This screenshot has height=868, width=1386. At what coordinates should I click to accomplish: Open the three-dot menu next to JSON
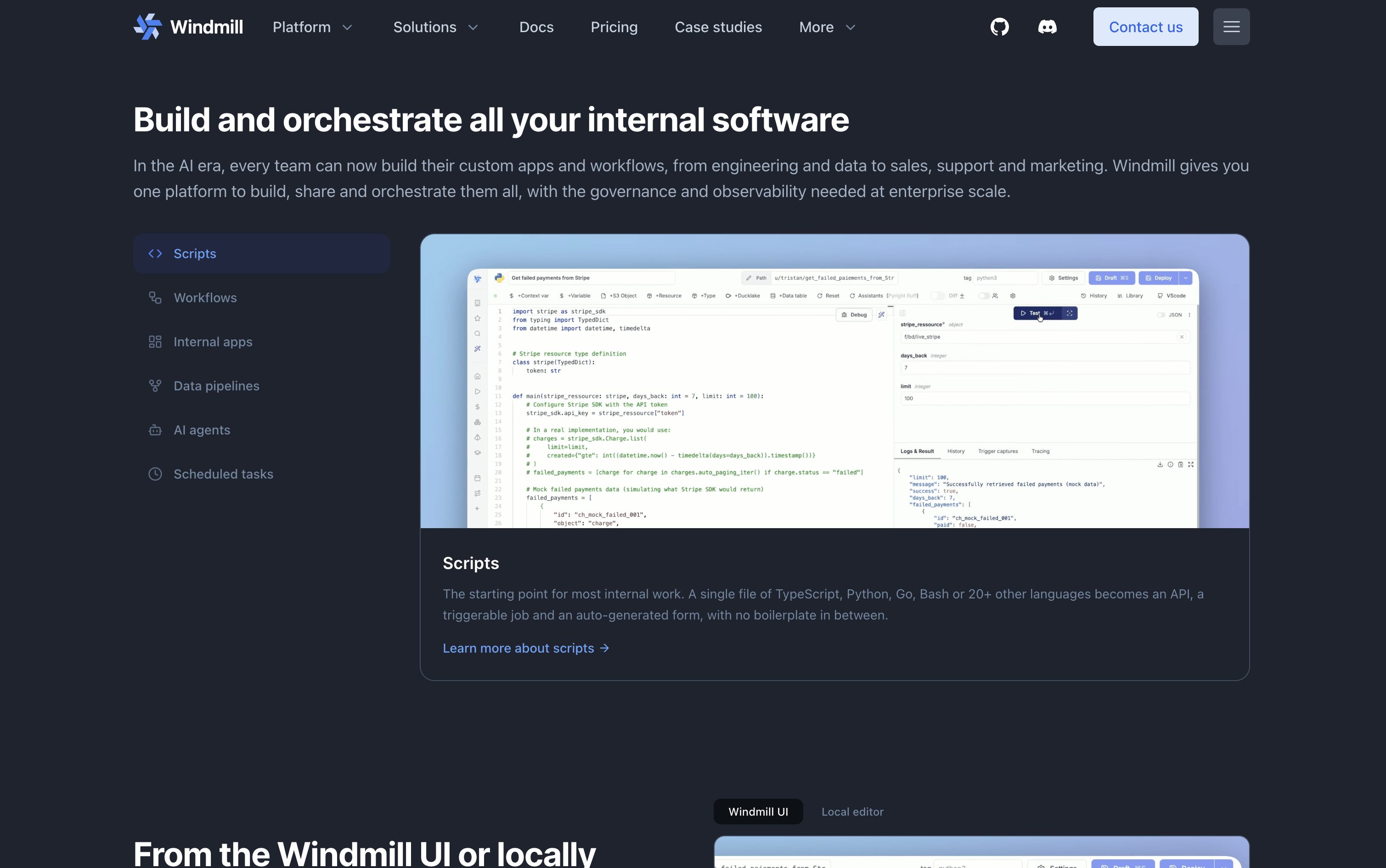click(1189, 315)
